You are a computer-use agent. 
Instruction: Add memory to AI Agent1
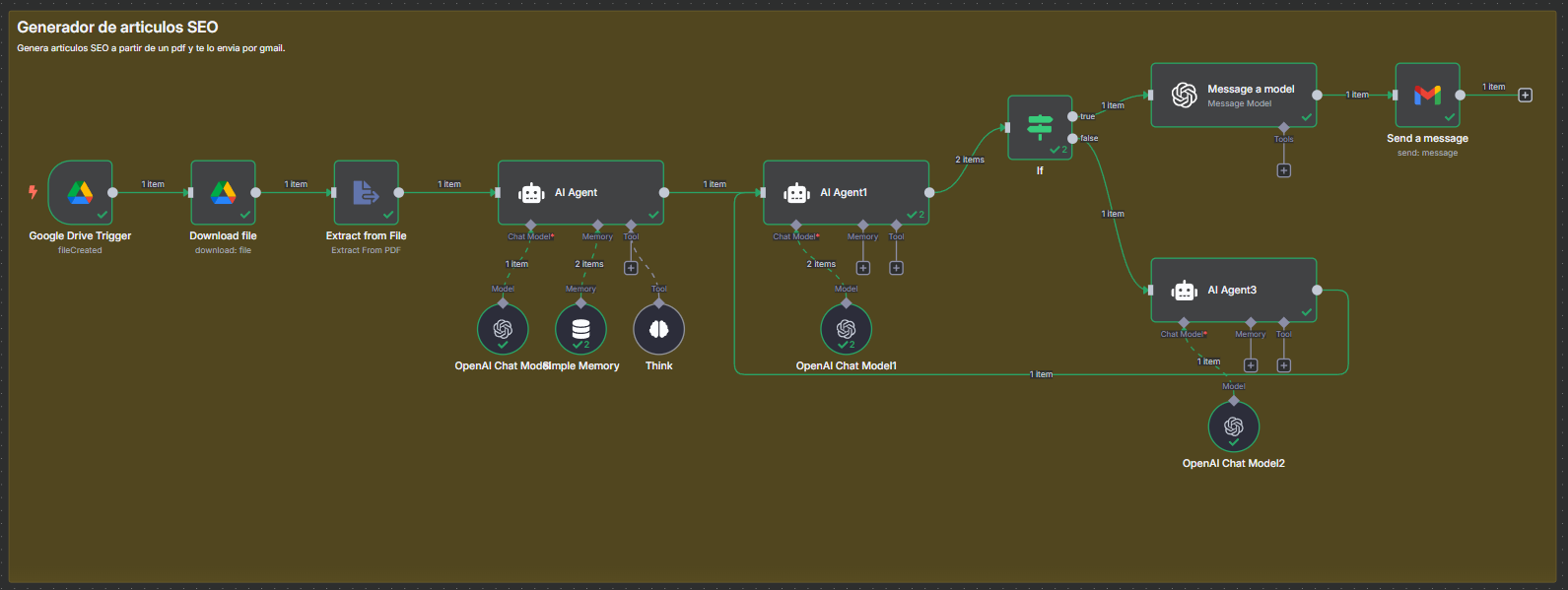pos(862,268)
